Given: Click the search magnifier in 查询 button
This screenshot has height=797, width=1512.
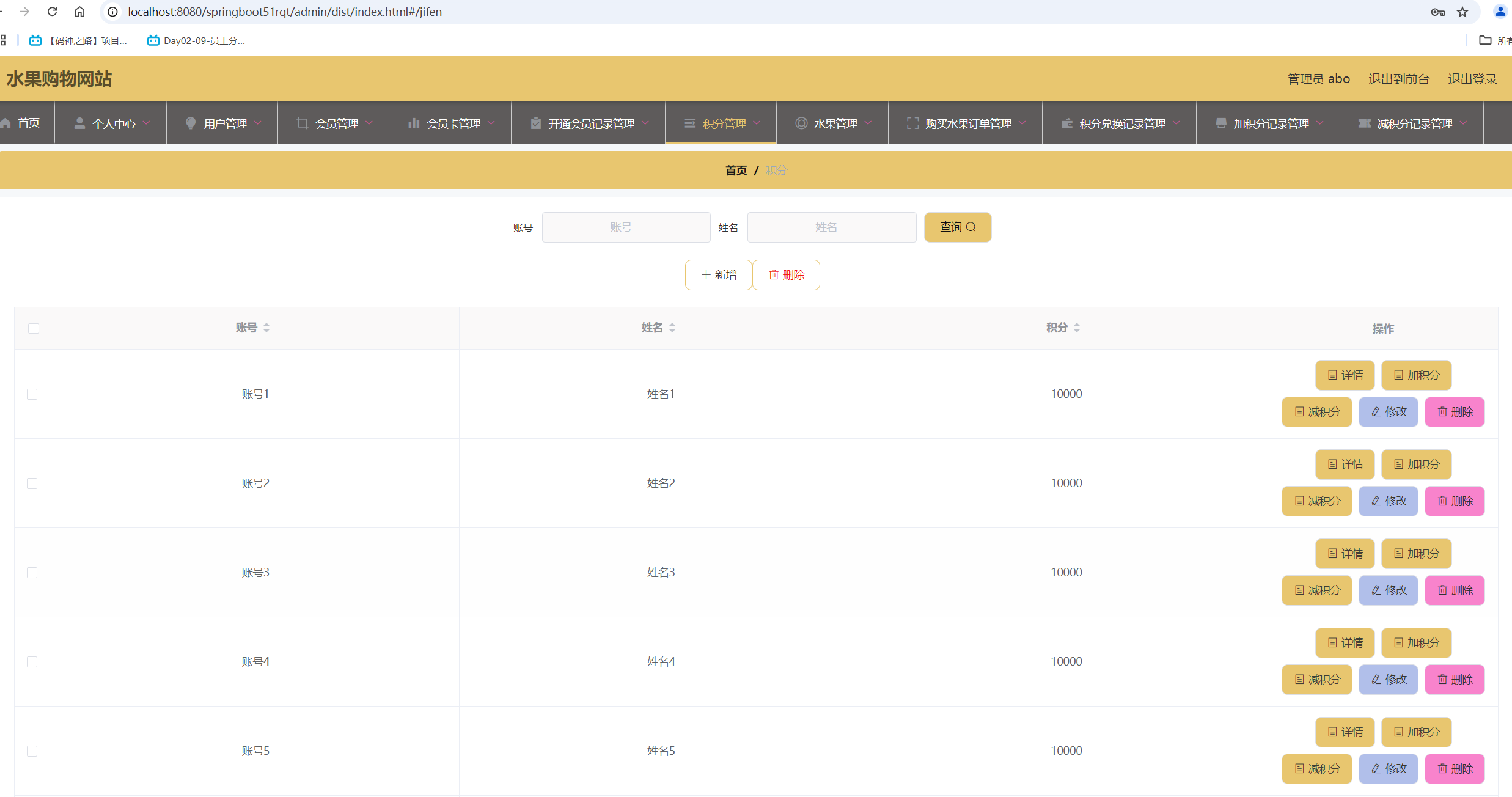Looking at the screenshot, I should [971, 227].
